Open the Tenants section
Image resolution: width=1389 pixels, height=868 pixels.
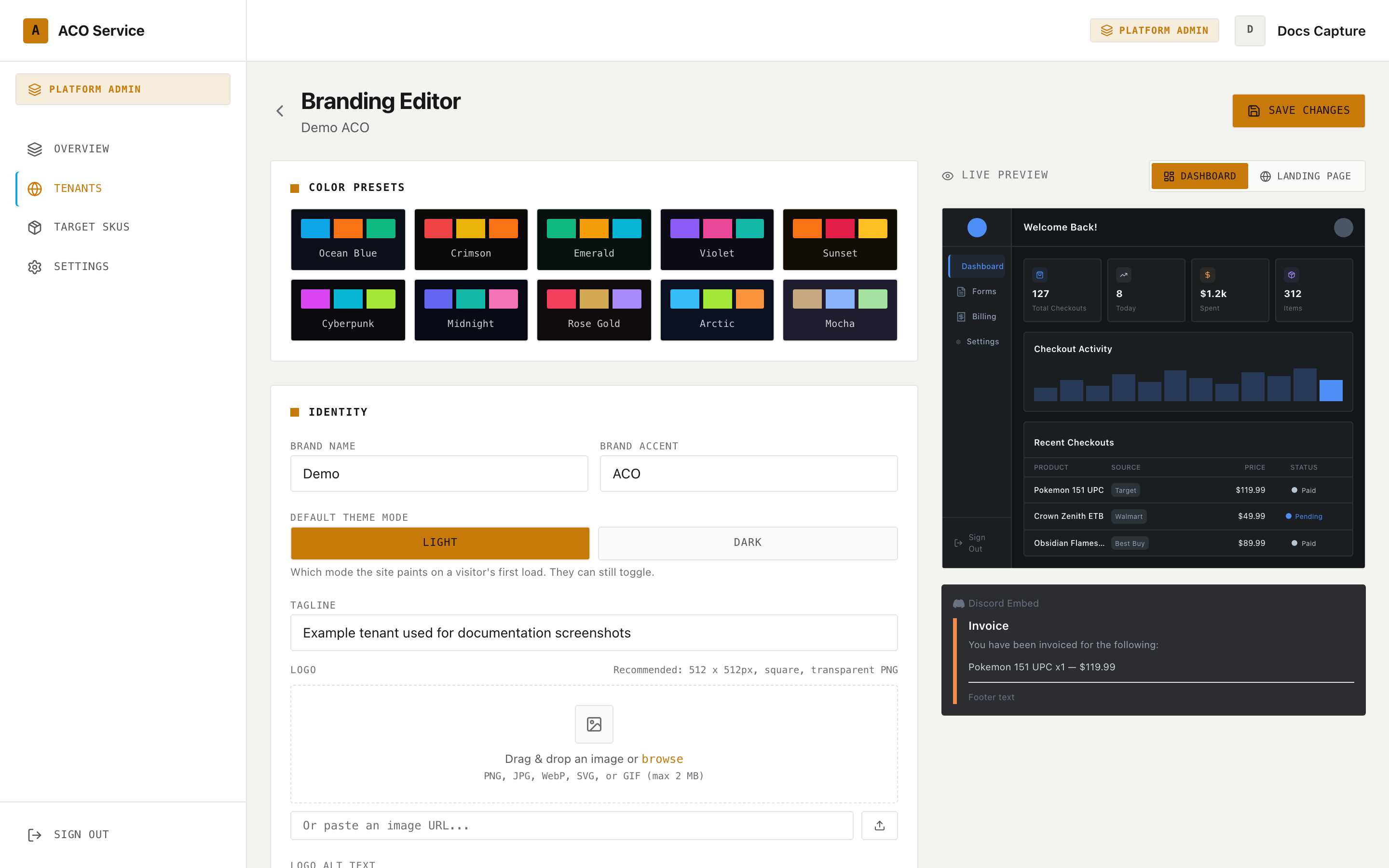click(x=123, y=189)
